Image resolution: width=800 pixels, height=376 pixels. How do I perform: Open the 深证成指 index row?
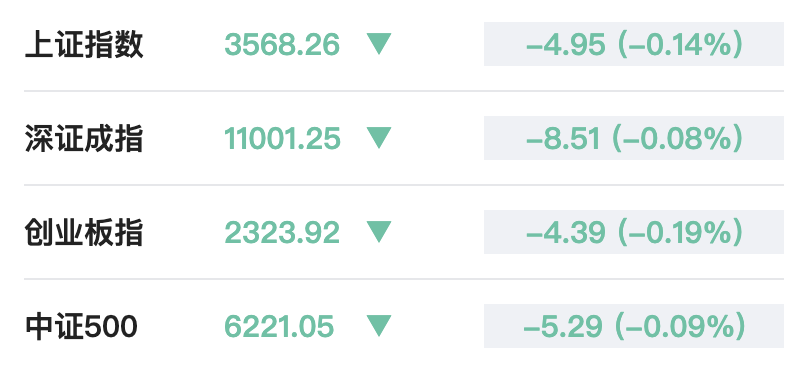pos(404,138)
